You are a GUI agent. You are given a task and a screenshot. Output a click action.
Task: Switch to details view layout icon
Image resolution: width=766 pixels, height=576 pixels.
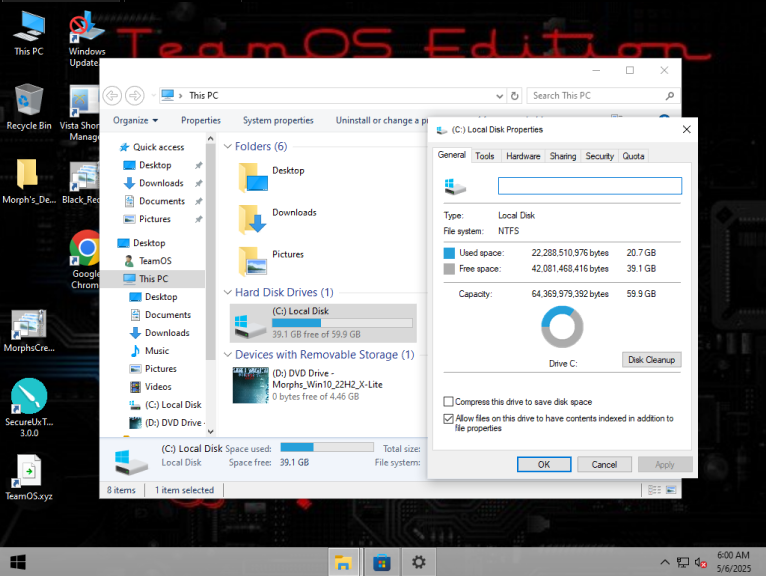pos(654,490)
